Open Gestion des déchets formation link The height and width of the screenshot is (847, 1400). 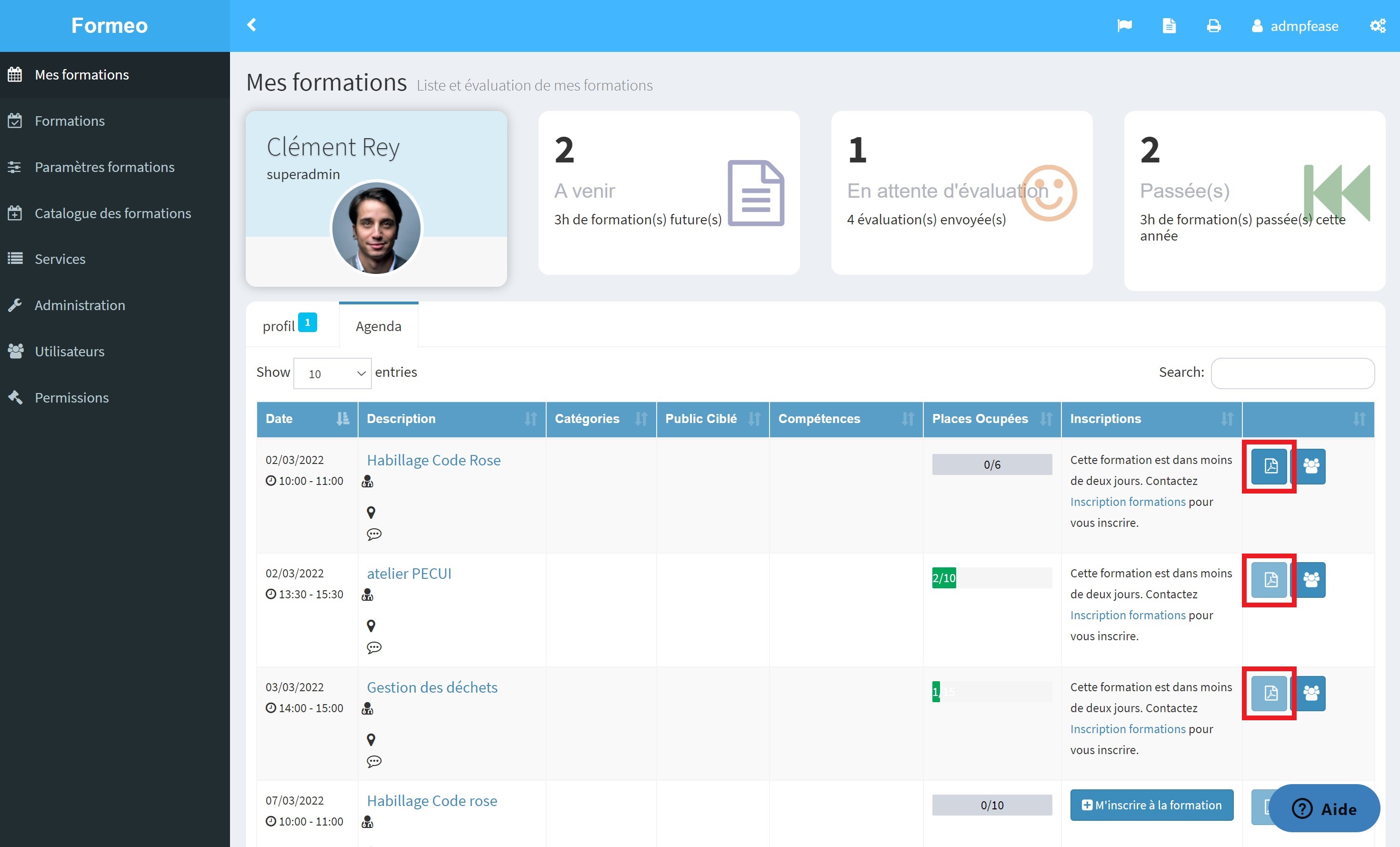(432, 687)
